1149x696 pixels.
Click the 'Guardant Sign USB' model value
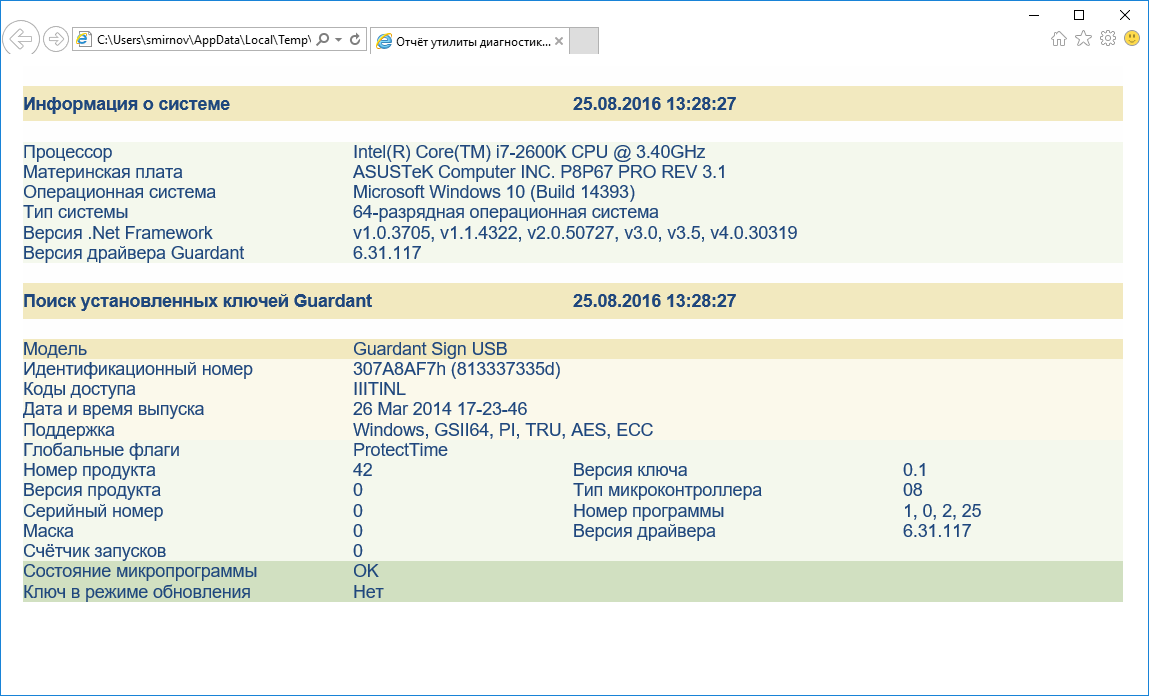pos(430,349)
